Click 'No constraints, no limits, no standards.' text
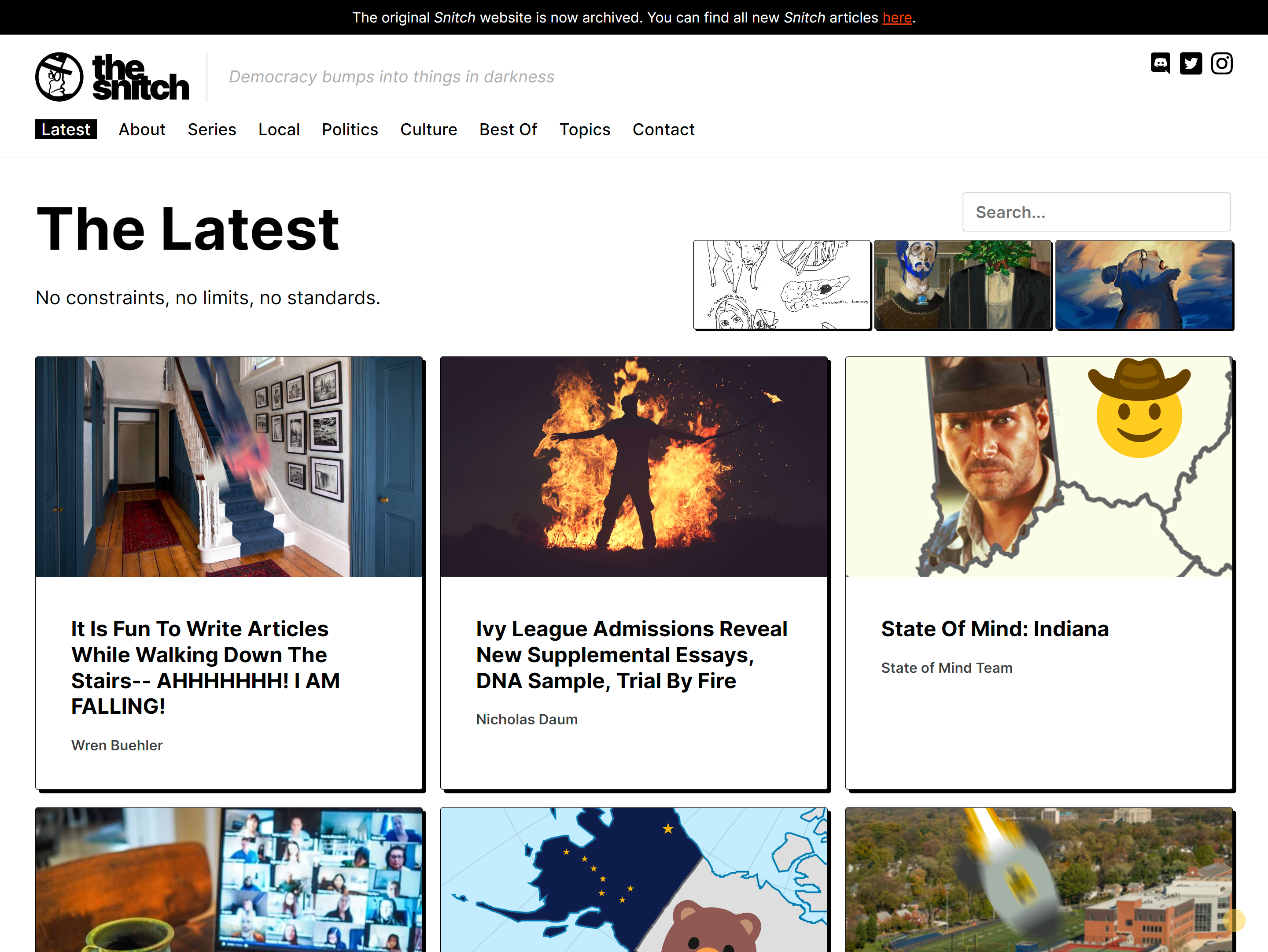Viewport: 1268px width, 952px height. [208, 298]
